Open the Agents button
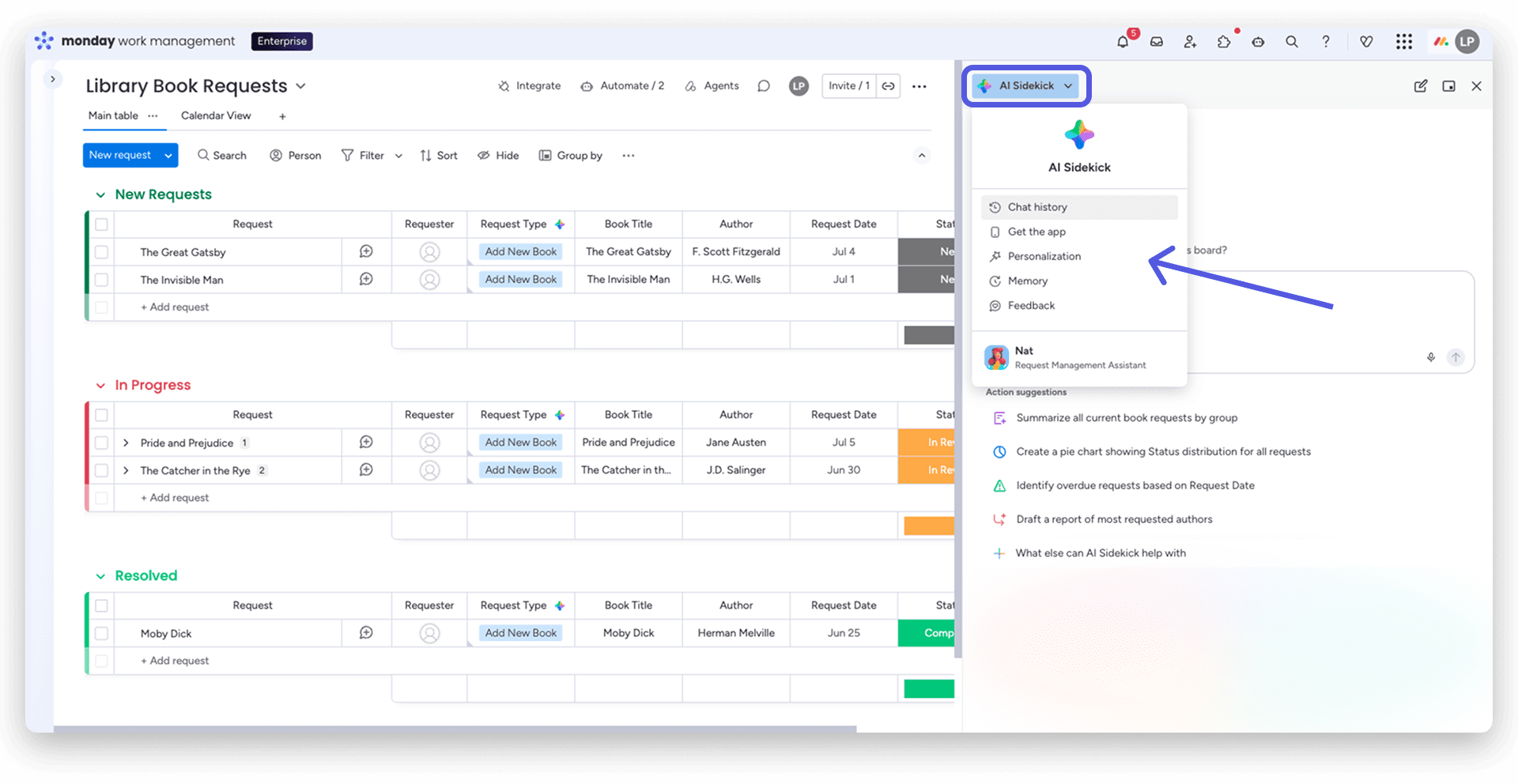Image resolution: width=1518 pixels, height=784 pixels. pos(712,86)
